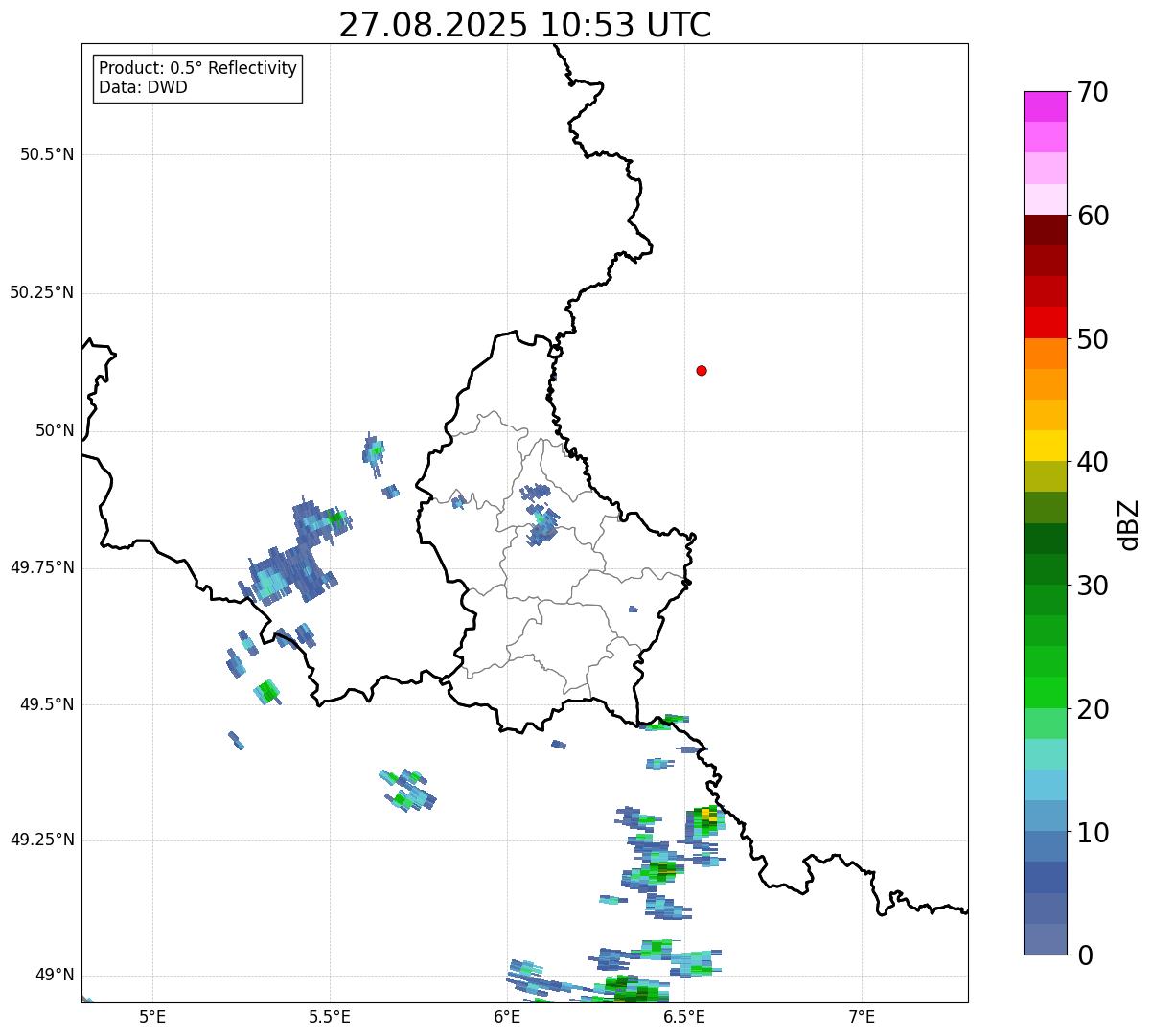Click the bright red colorbar swatch above 50
Screen dimensions: 1152x1036
click(1046, 322)
